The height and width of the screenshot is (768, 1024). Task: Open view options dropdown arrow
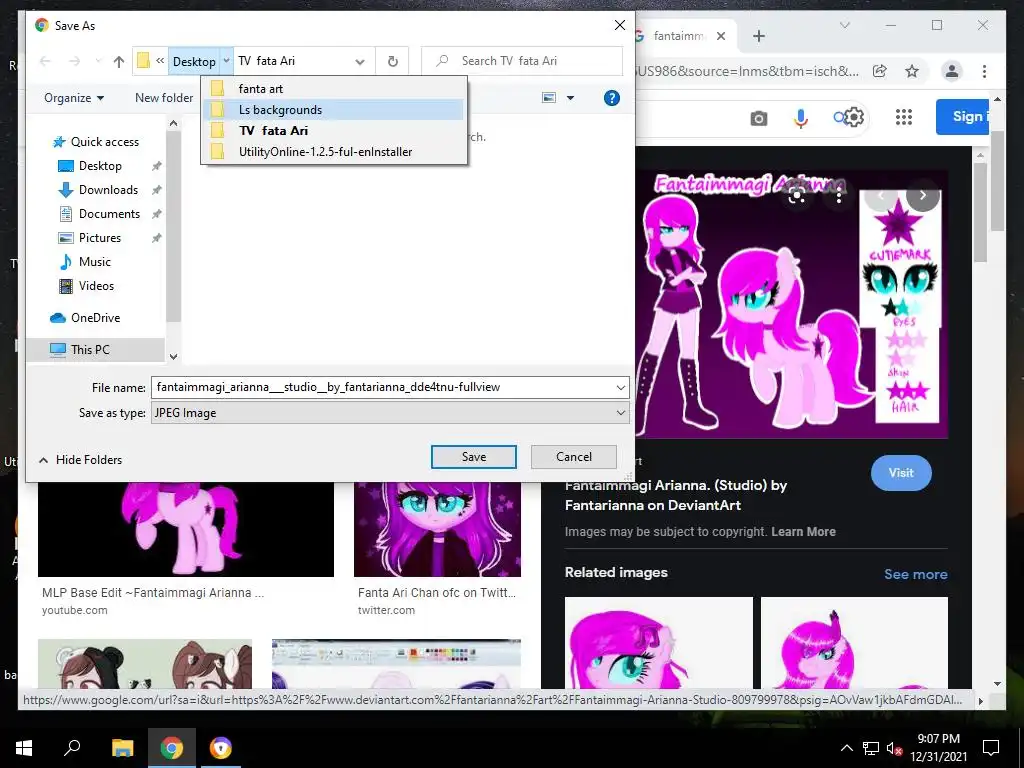click(570, 98)
